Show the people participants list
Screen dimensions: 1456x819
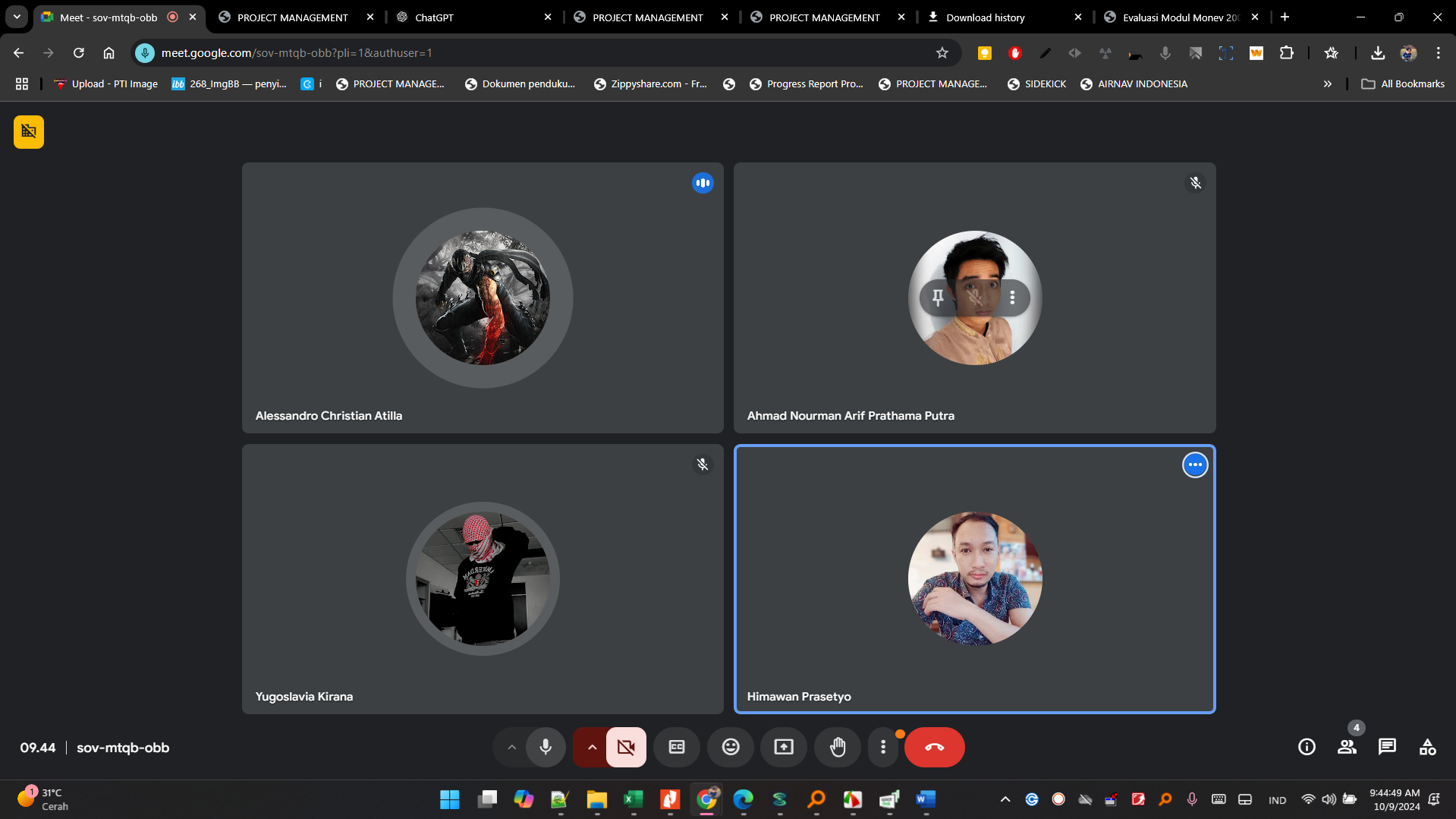[x=1347, y=747]
